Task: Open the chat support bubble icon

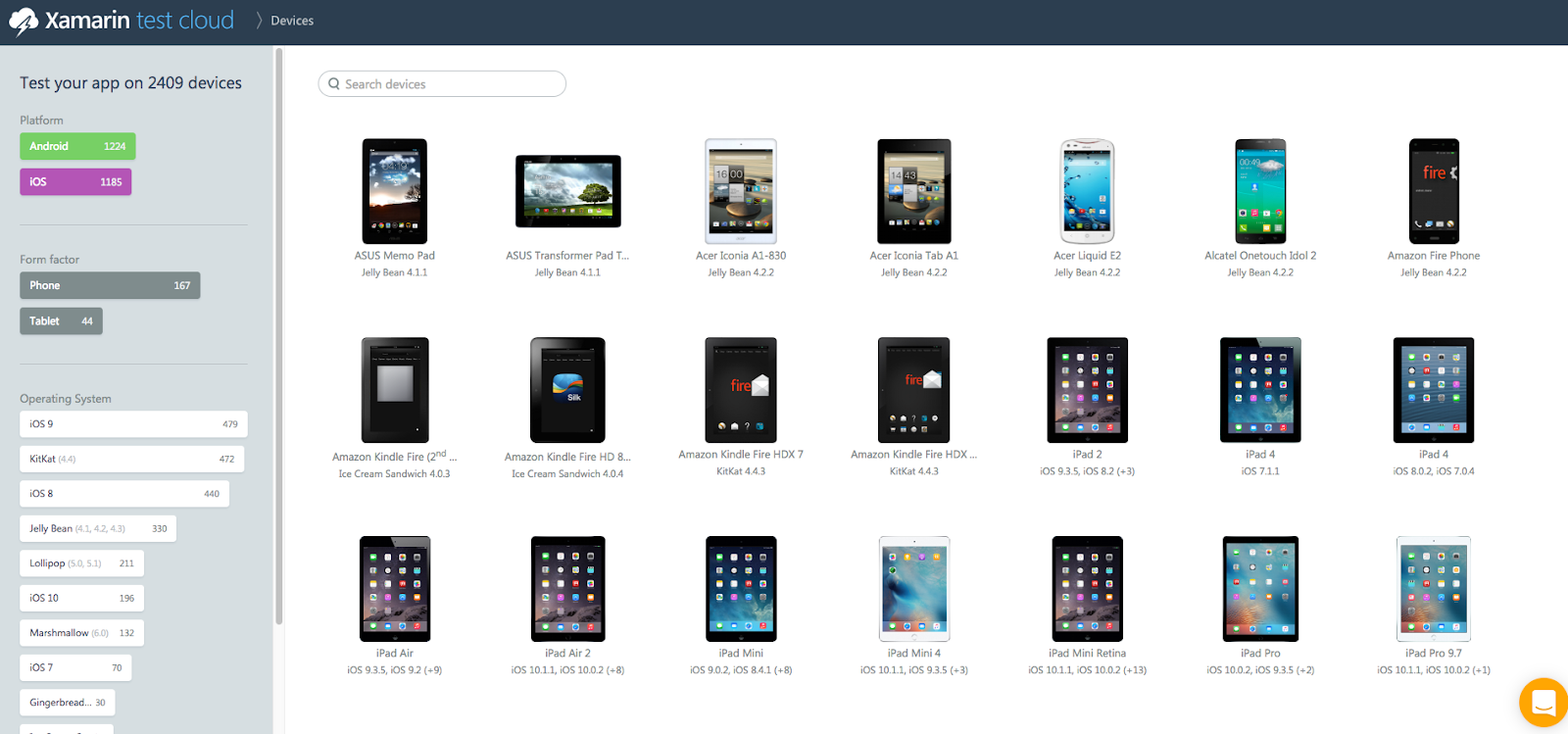Action: [1543, 703]
